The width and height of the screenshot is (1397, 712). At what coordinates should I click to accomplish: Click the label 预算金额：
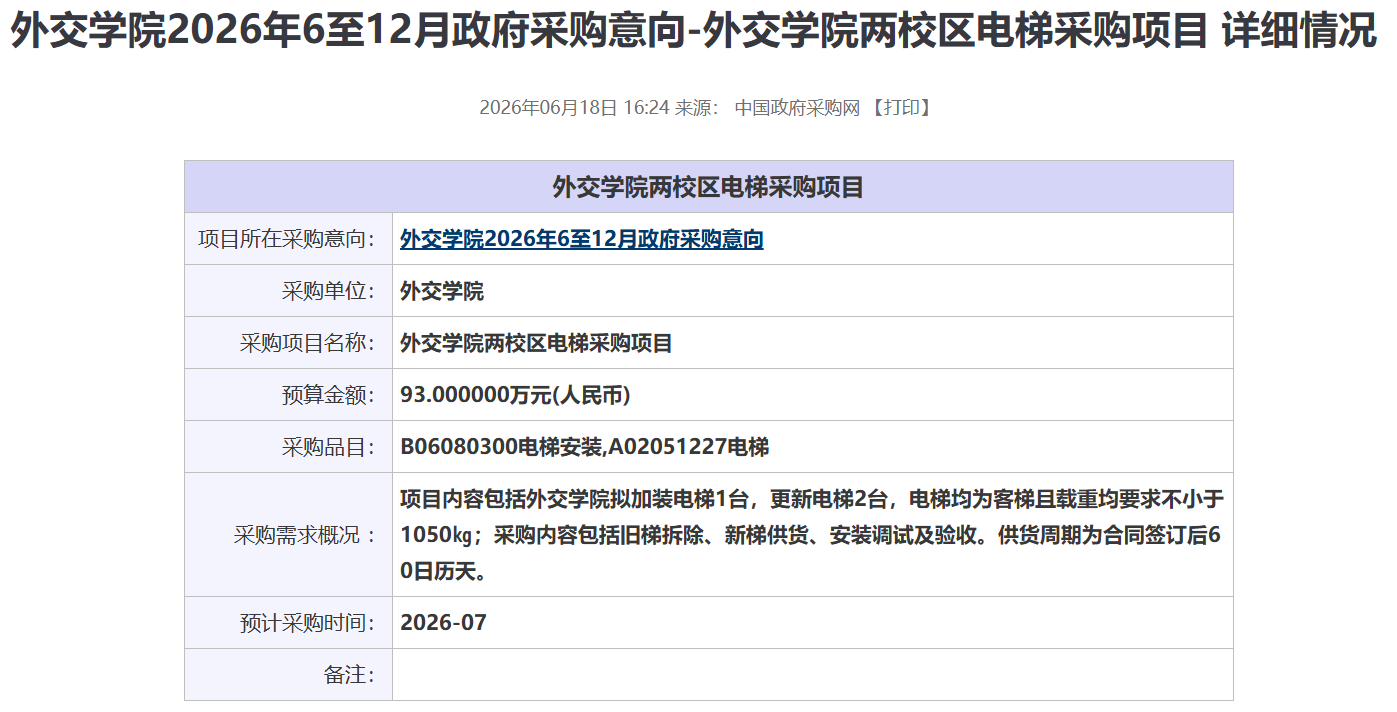[329, 395]
